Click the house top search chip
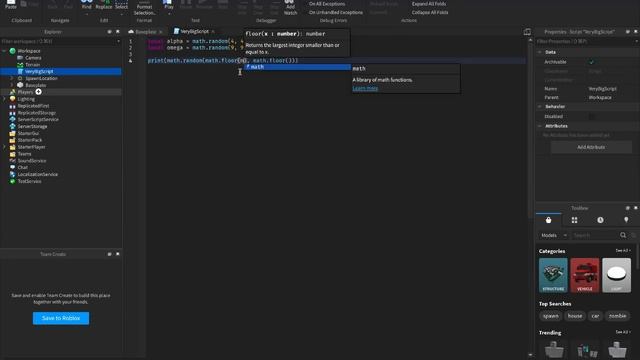 click(575, 316)
